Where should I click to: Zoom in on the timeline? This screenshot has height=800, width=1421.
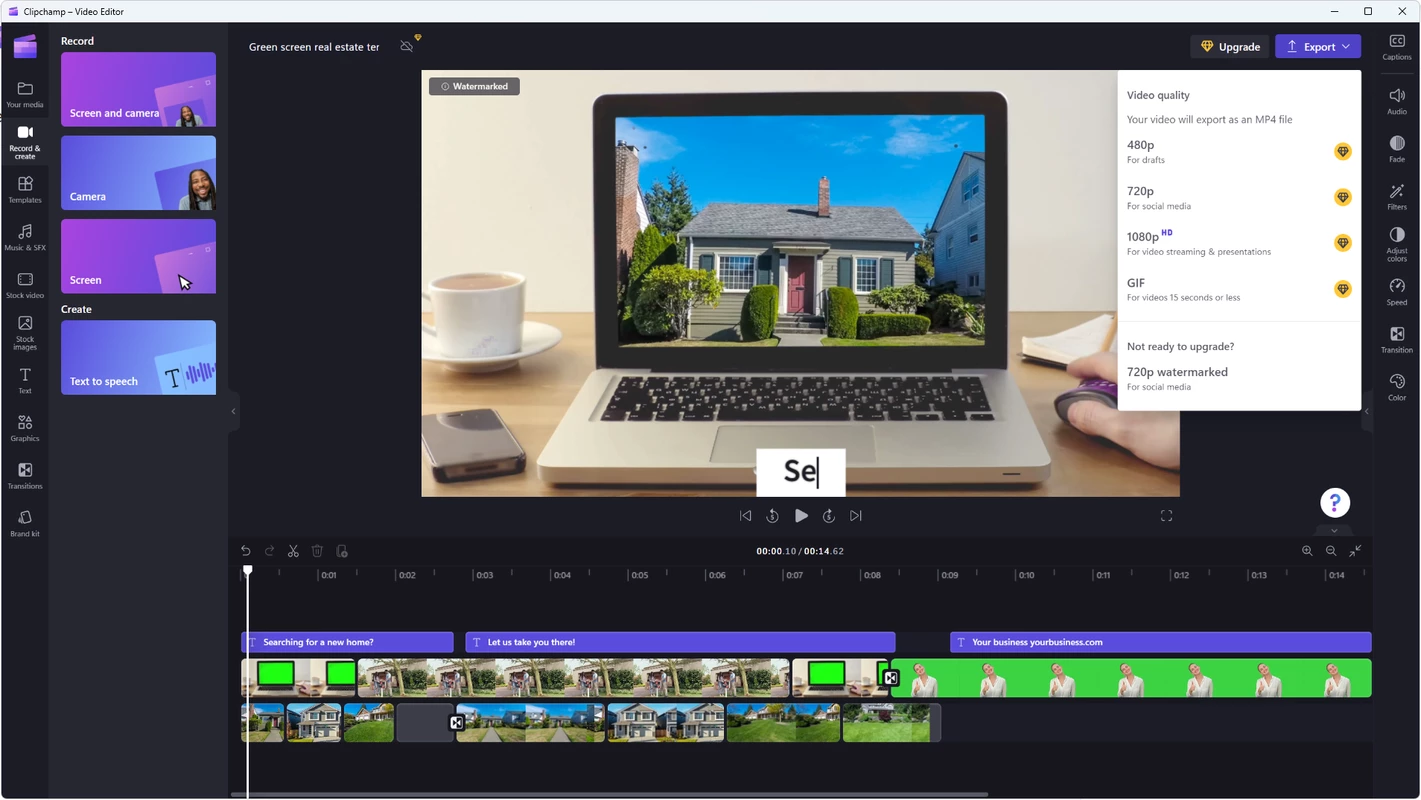pos(1307,551)
